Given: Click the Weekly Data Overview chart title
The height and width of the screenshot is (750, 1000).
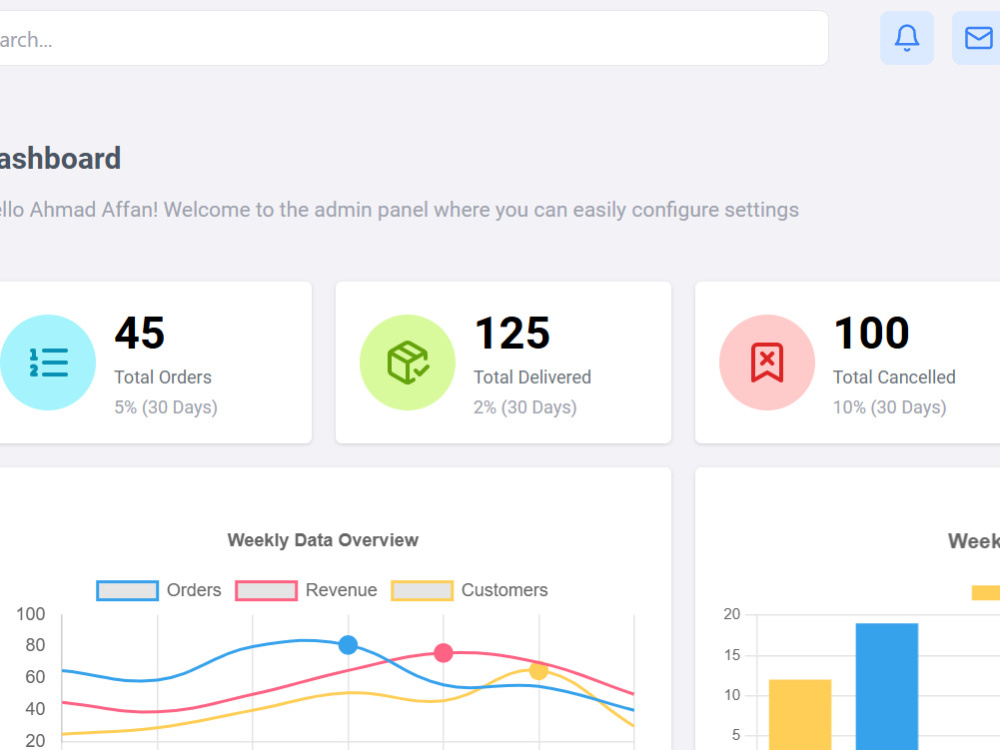Looking at the screenshot, I should click(x=323, y=540).
